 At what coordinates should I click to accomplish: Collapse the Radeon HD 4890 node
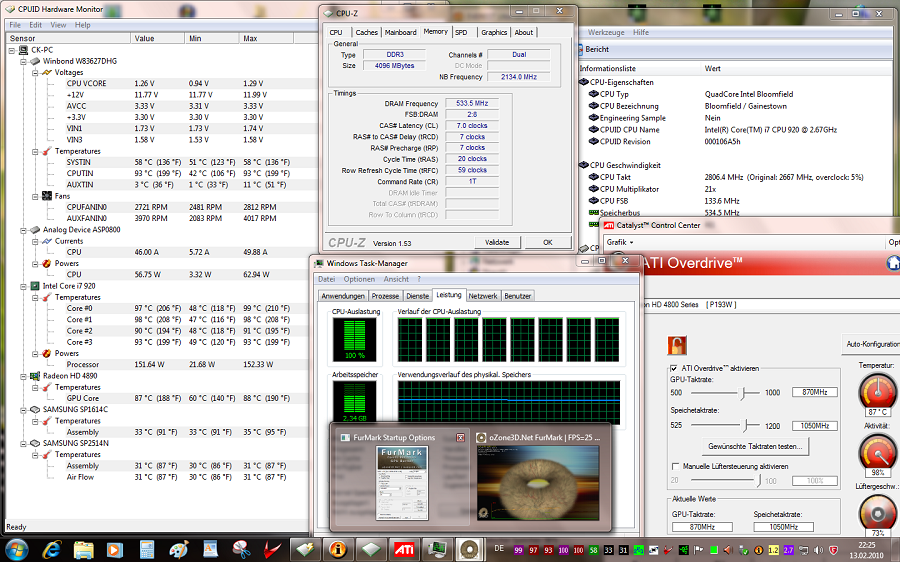pos(24,376)
